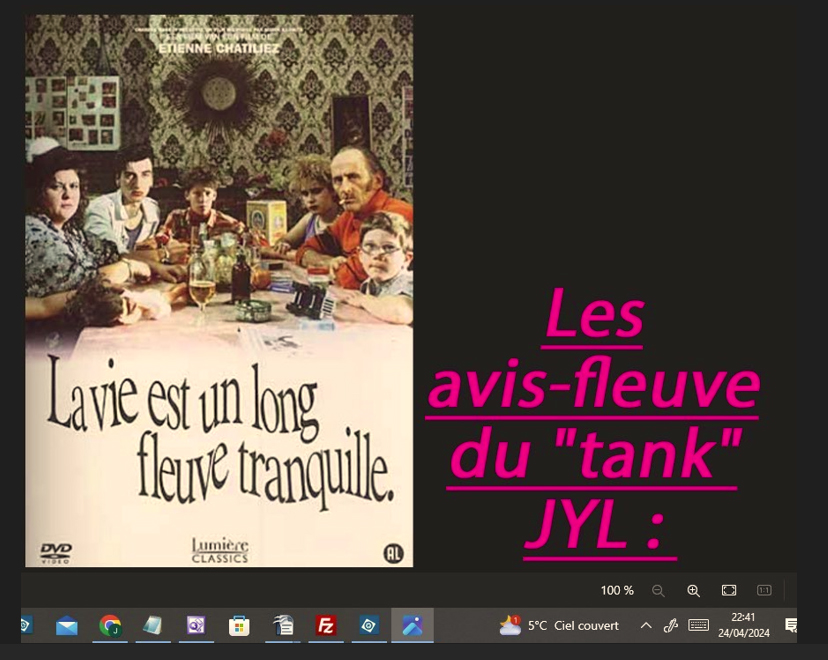Viewport: 828px width, 660px height.
Task: Open Google Chrome from the taskbar
Action: point(110,626)
